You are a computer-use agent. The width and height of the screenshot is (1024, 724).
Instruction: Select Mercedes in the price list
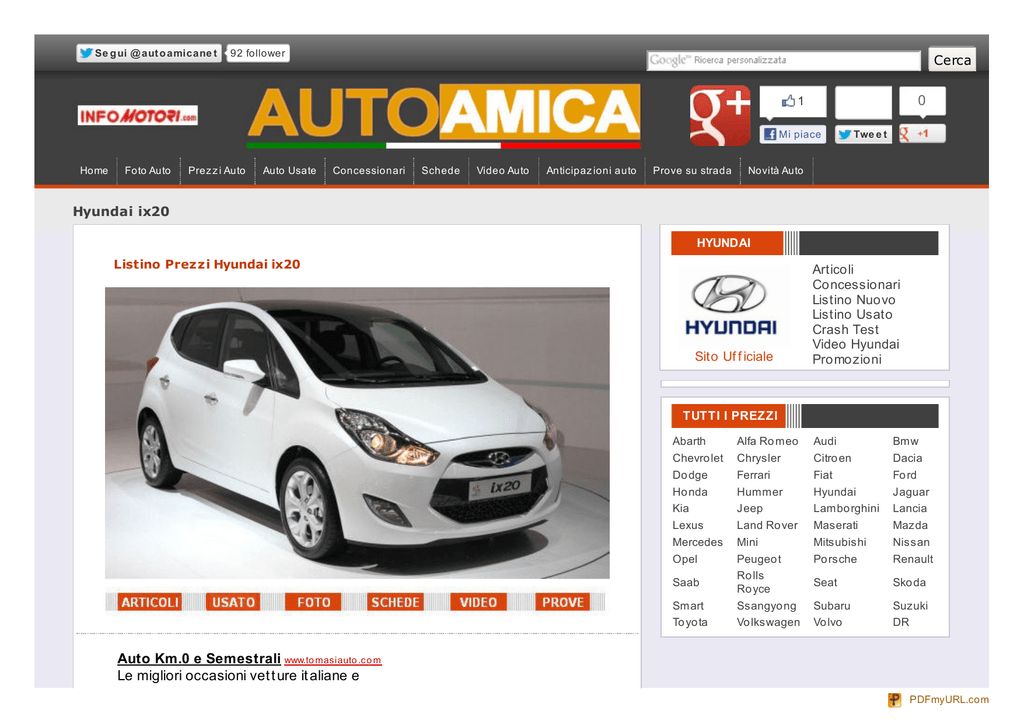697,543
